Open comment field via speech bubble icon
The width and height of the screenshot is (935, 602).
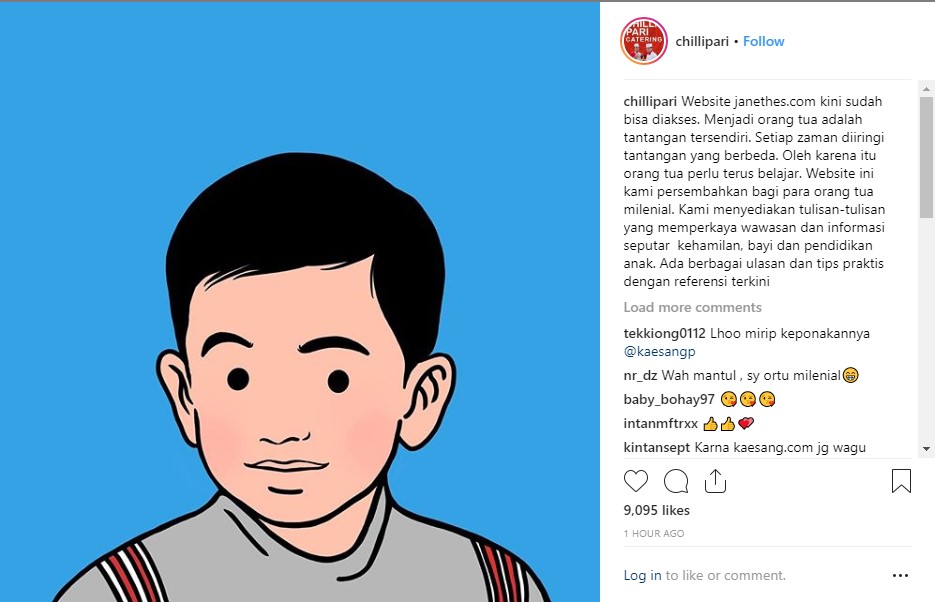pyautogui.click(x=676, y=480)
